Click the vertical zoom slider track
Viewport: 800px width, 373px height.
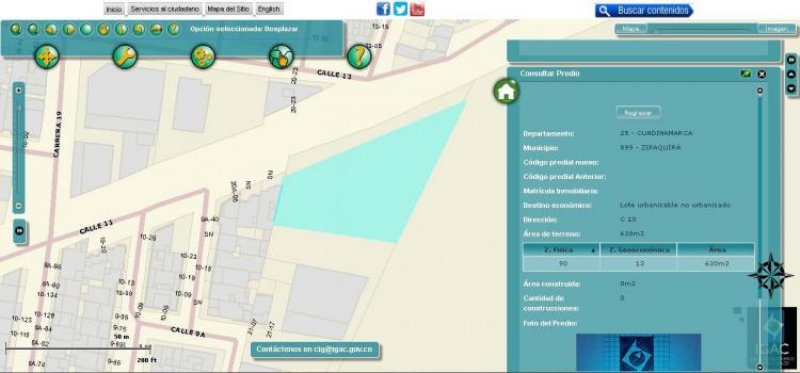19,148
